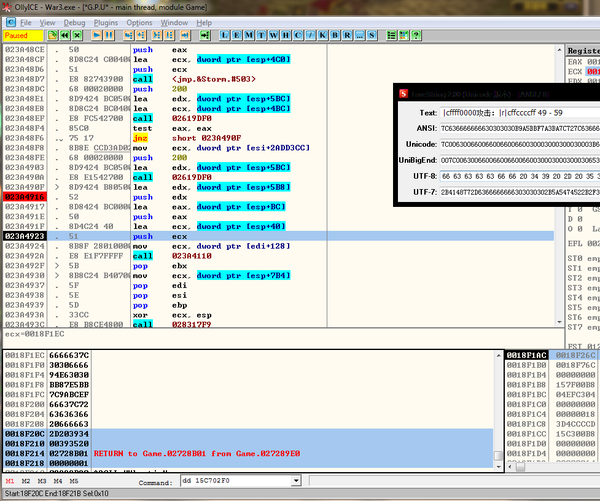Switch to the M3 memory tab
The height and width of the screenshot is (501, 600).
pos(43,482)
